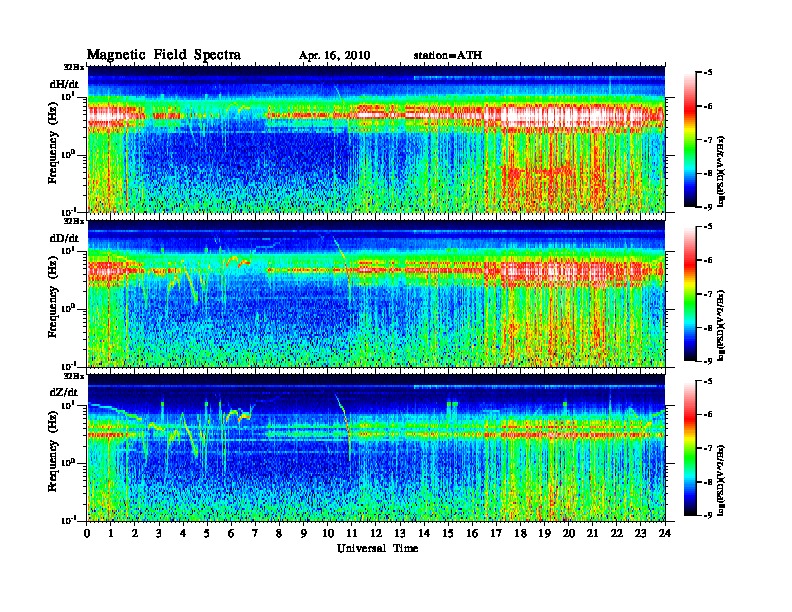This screenshot has height=612, width=792.
Task: Click hour 24 on the time axis
Action: pyautogui.click(x=665, y=534)
